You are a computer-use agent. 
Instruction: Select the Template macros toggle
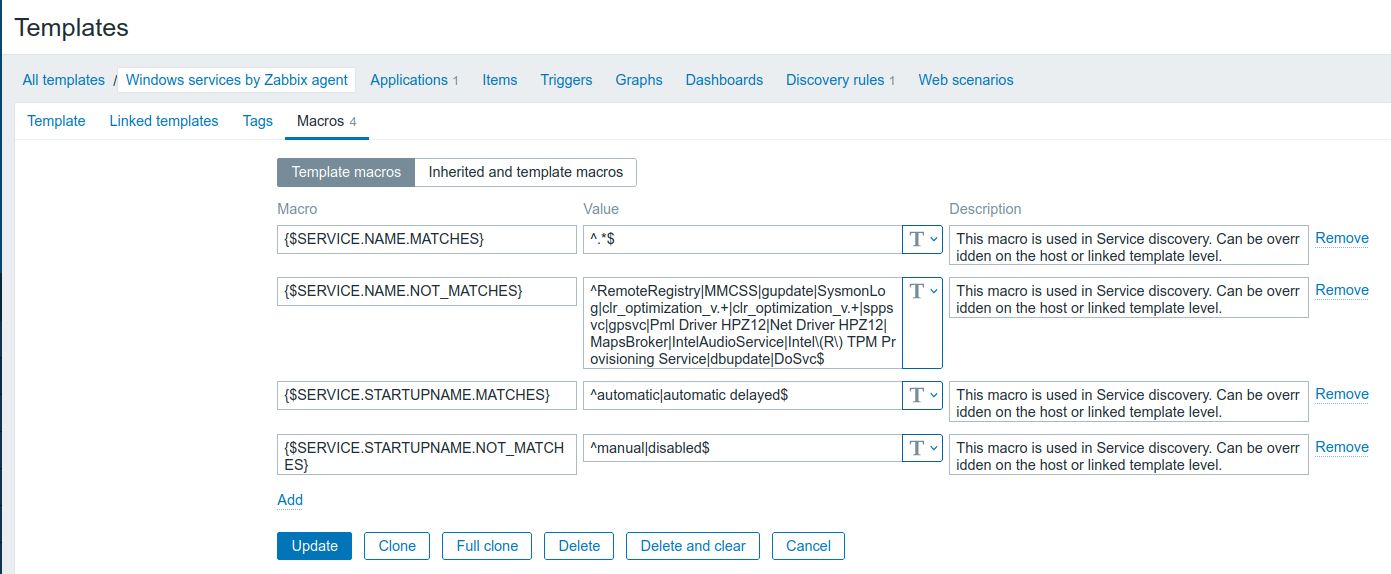point(346,172)
